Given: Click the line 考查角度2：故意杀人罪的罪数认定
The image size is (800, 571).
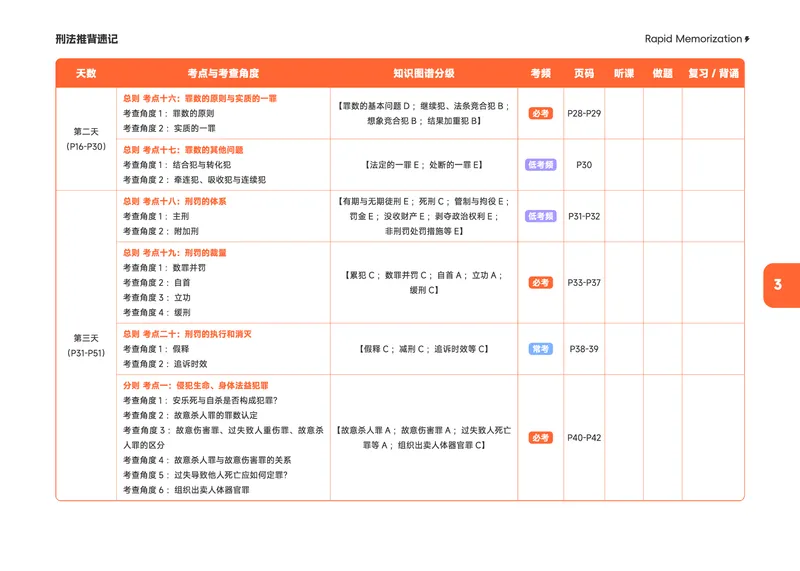Looking at the screenshot, I should pos(190,415).
